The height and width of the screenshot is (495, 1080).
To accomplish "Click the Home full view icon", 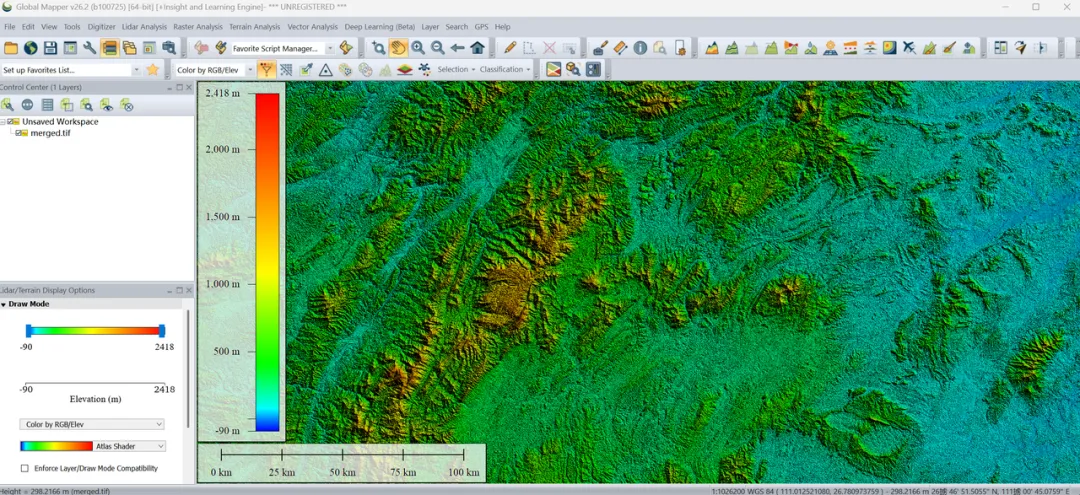I will (477, 48).
